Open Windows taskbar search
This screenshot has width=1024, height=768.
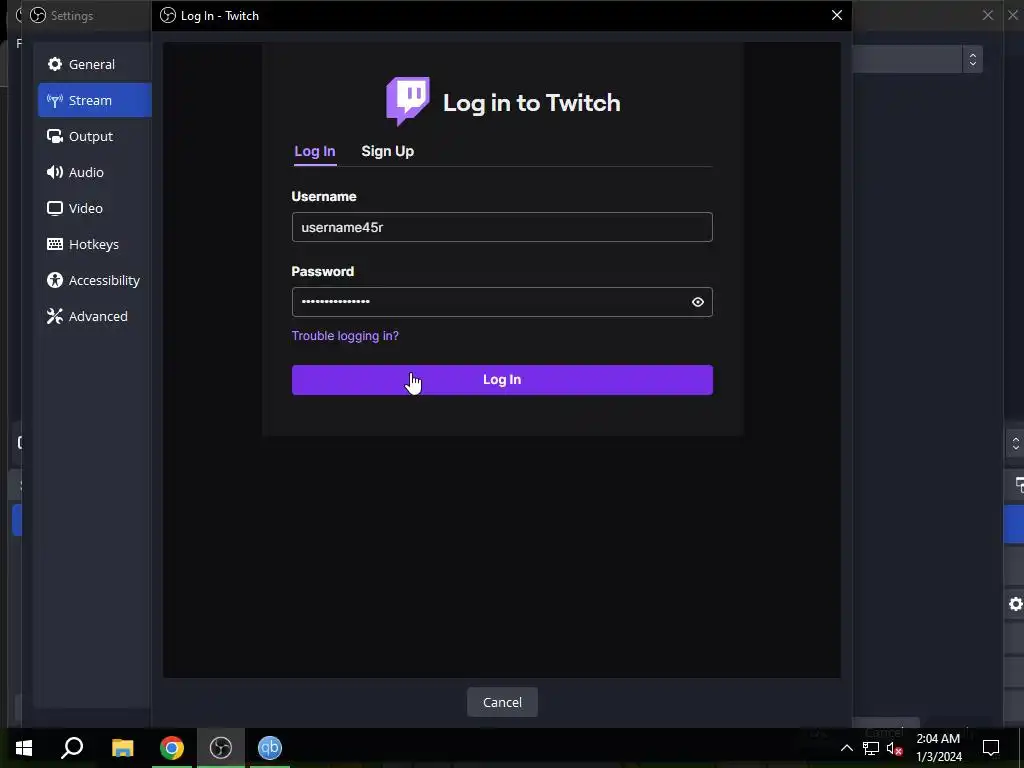(x=72, y=748)
